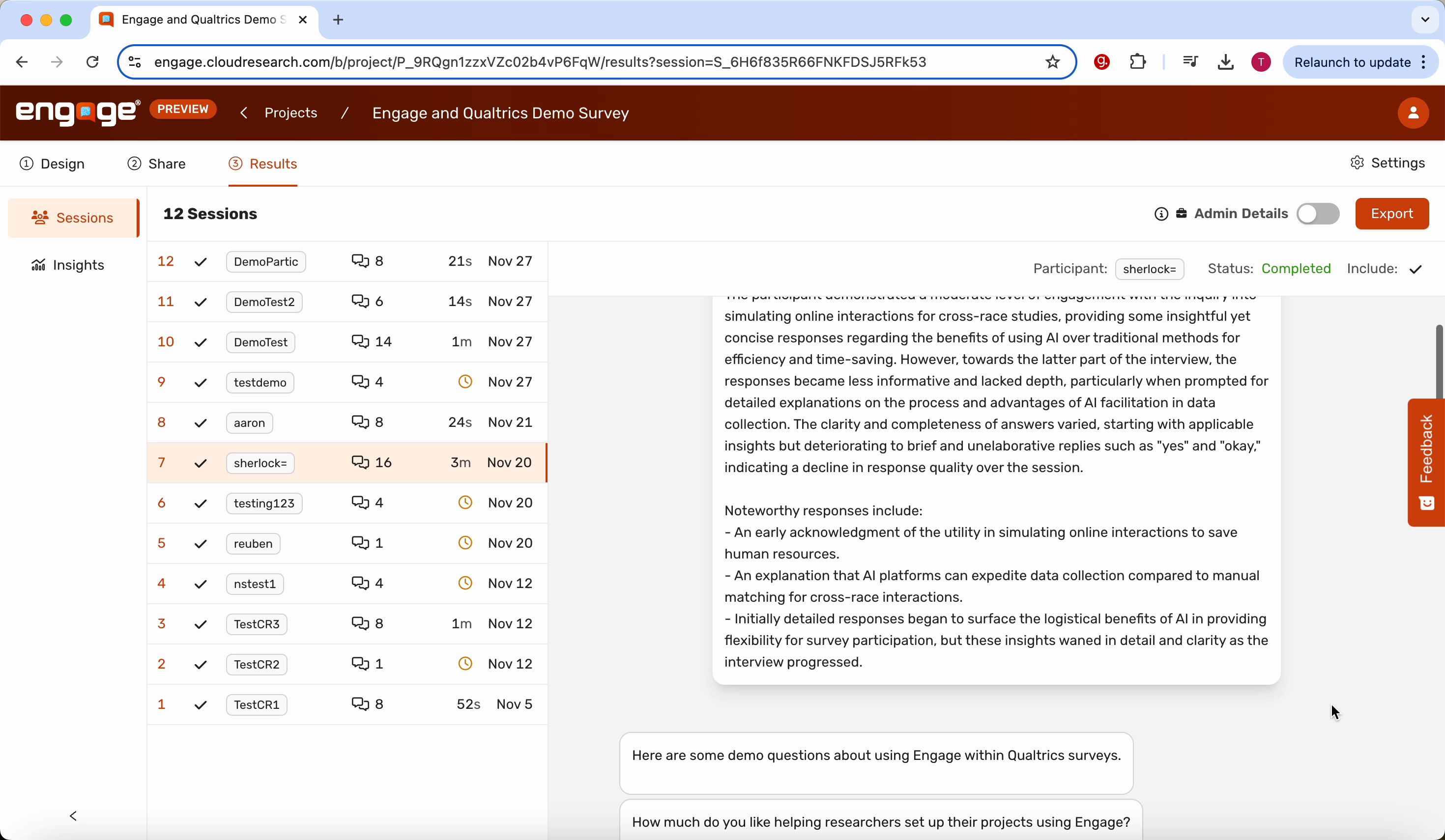
Task: Click the PREVIEW badge
Action: tap(183, 109)
